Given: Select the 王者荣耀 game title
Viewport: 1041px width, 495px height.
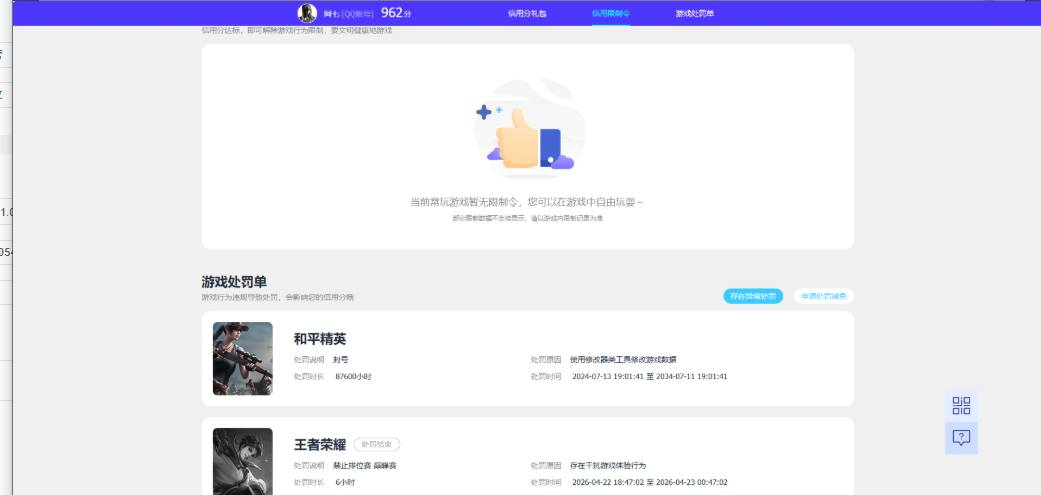Looking at the screenshot, I should [x=320, y=445].
